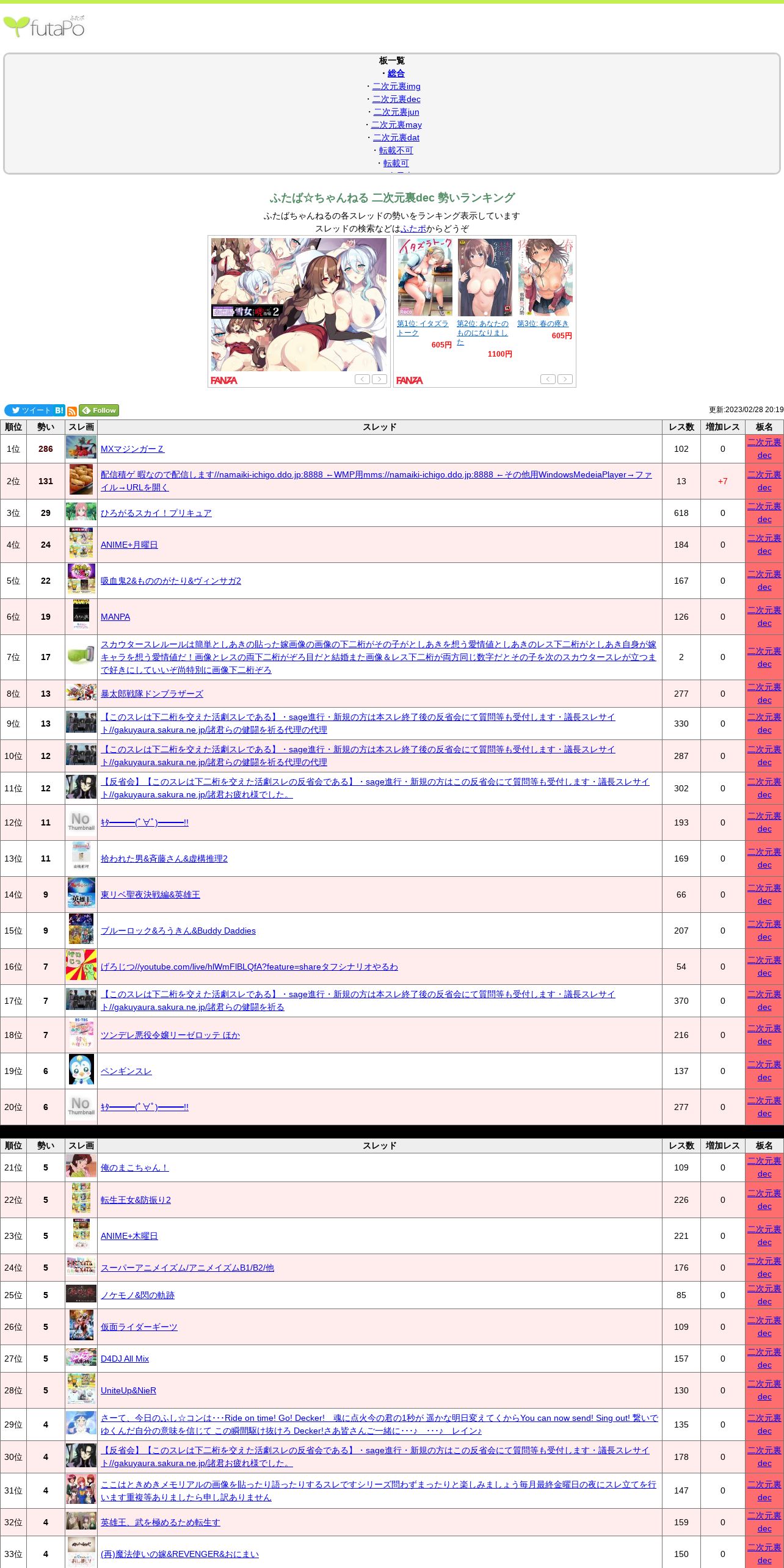The image size is (784, 1568).
Task: Open the 拾われた男&斉藤さん&虚構推理2 thread
Action: click(x=164, y=858)
